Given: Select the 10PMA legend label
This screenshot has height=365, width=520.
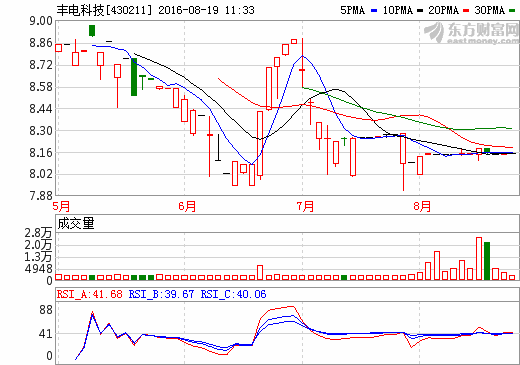Looking at the screenshot, I should click(397, 10).
